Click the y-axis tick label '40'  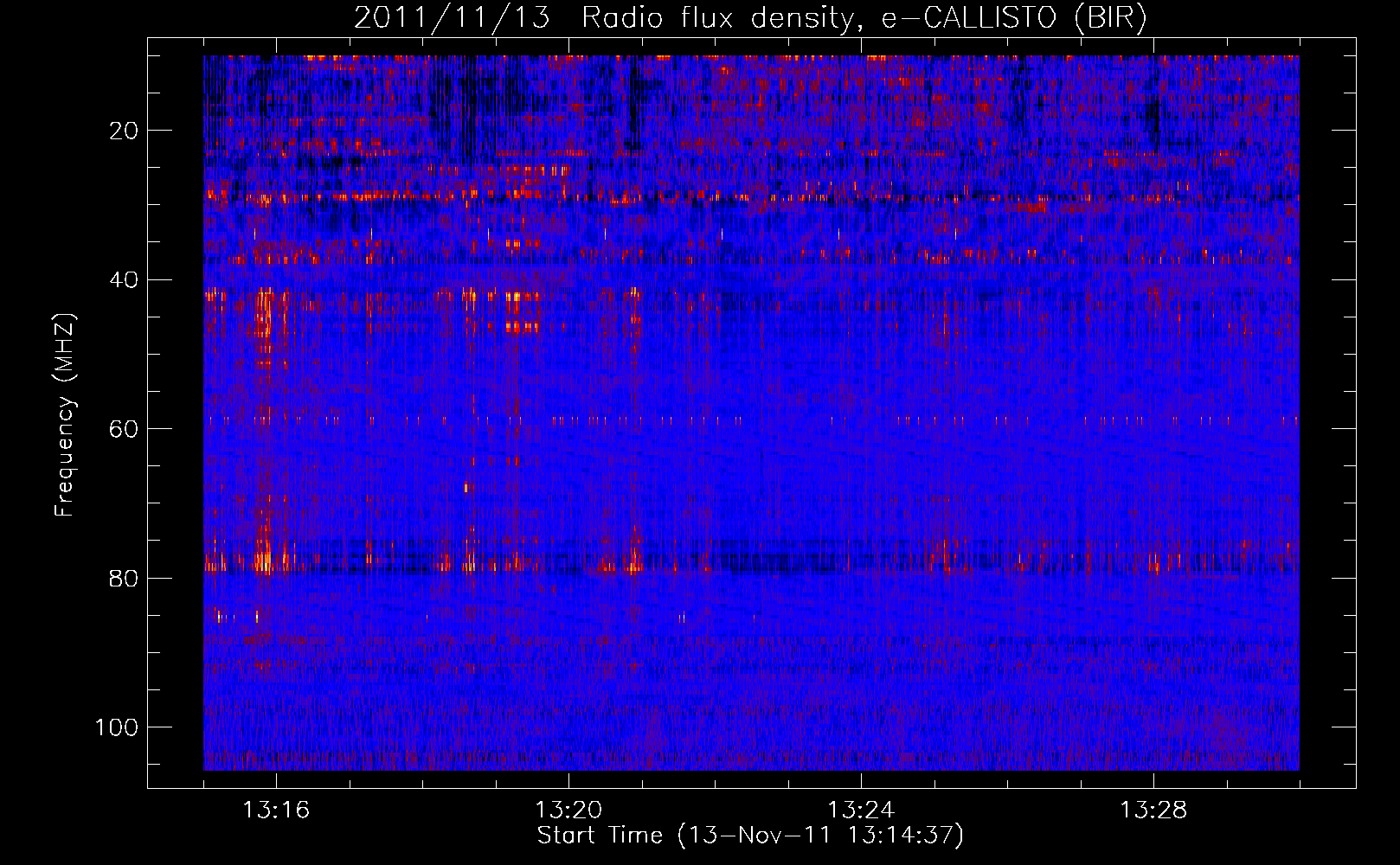tap(125, 280)
